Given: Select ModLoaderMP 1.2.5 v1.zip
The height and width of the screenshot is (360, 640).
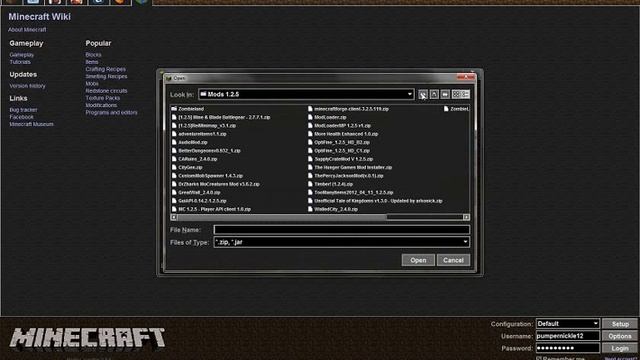Looking at the screenshot, I should (339, 126).
